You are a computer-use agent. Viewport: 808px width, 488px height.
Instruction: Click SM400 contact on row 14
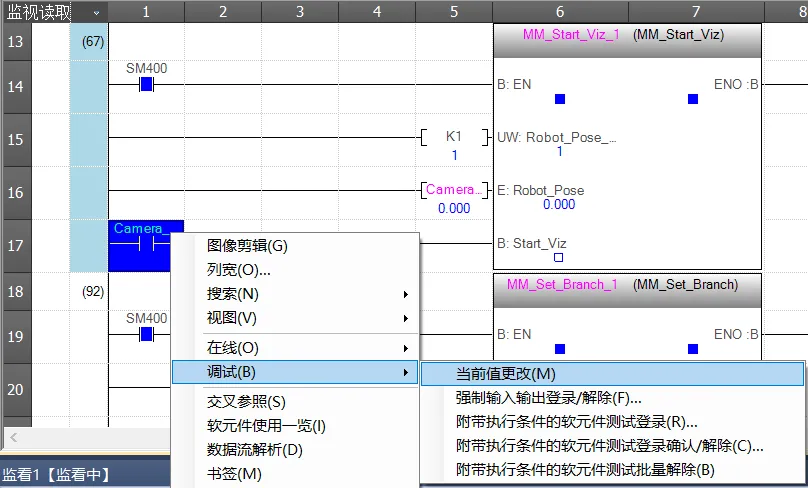[146, 85]
